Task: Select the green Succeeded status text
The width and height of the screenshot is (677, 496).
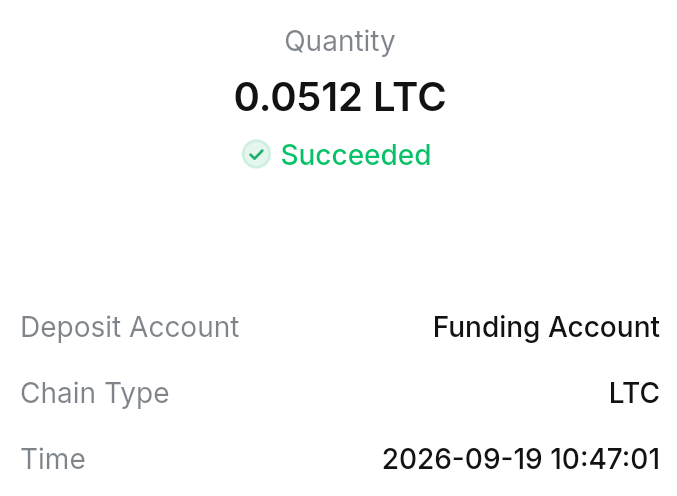Action: (x=356, y=155)
